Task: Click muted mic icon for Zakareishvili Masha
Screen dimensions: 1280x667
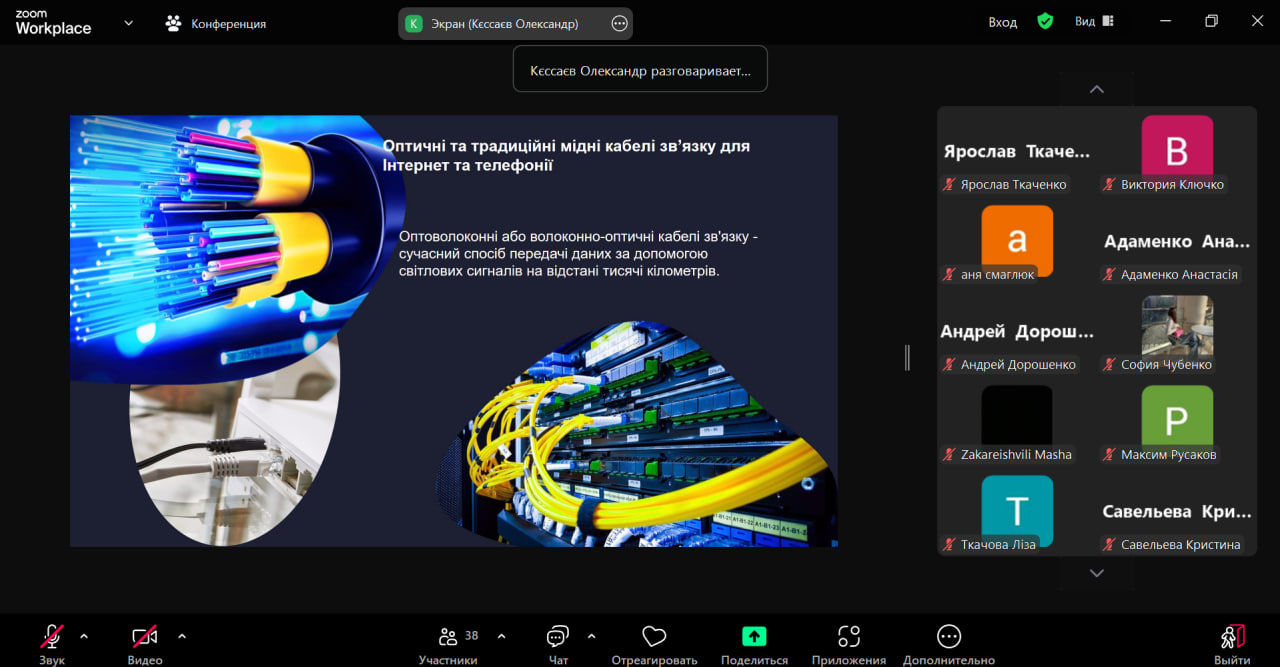Action: (x=949, y=454)
